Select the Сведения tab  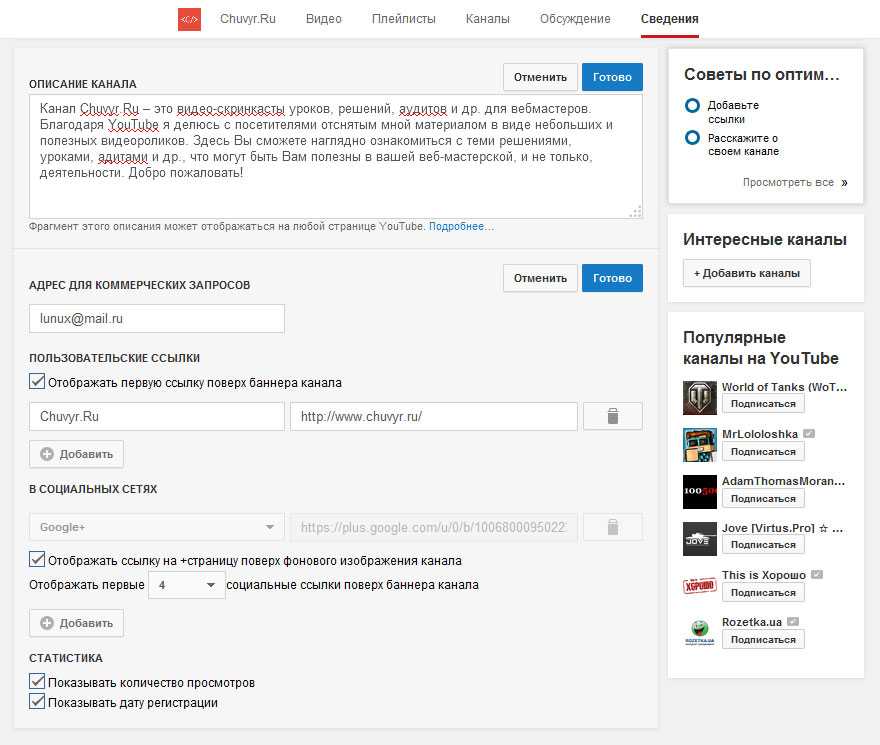(x=670, y=19)
